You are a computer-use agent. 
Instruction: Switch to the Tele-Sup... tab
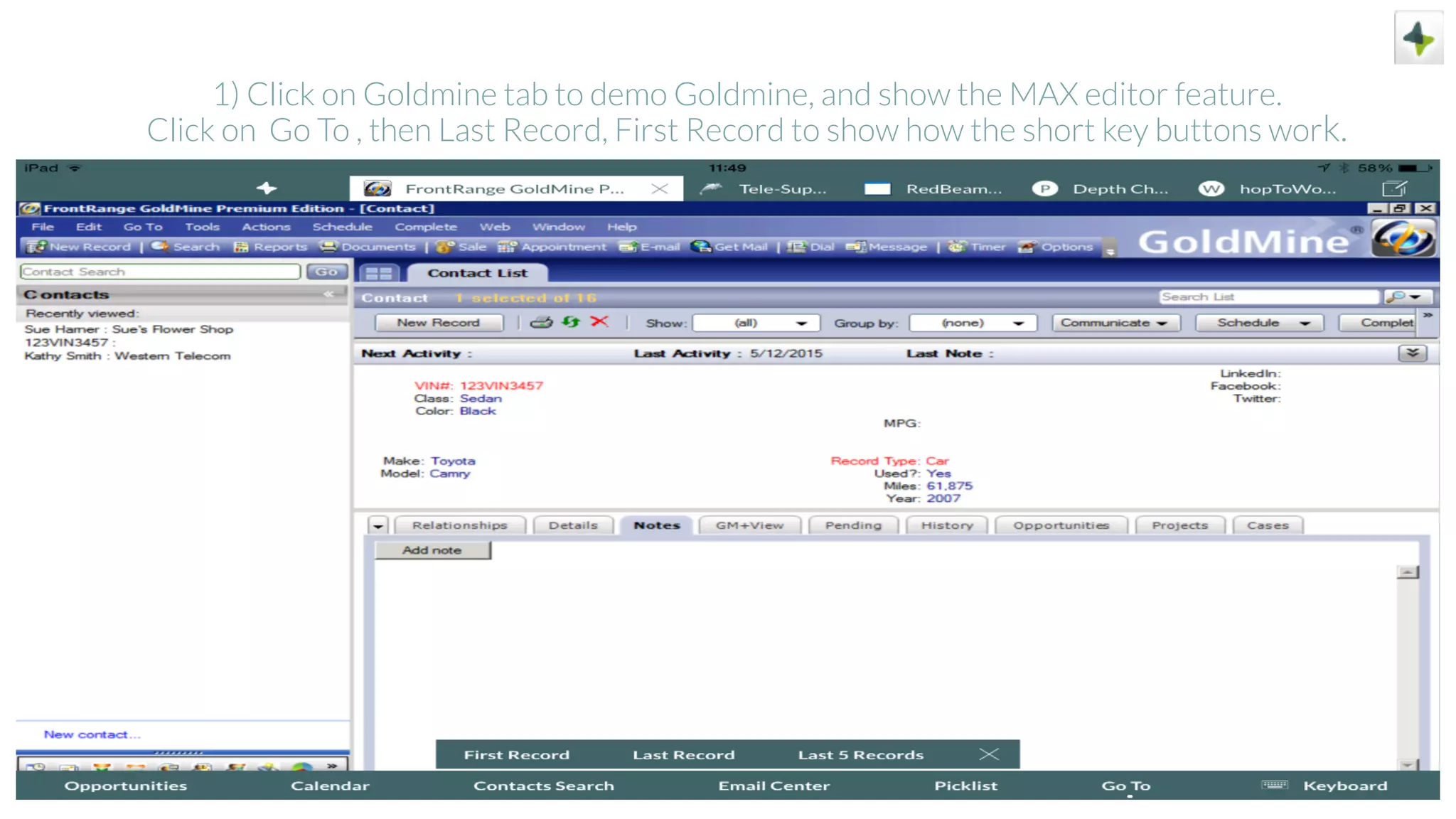click(x=763, y=188)
